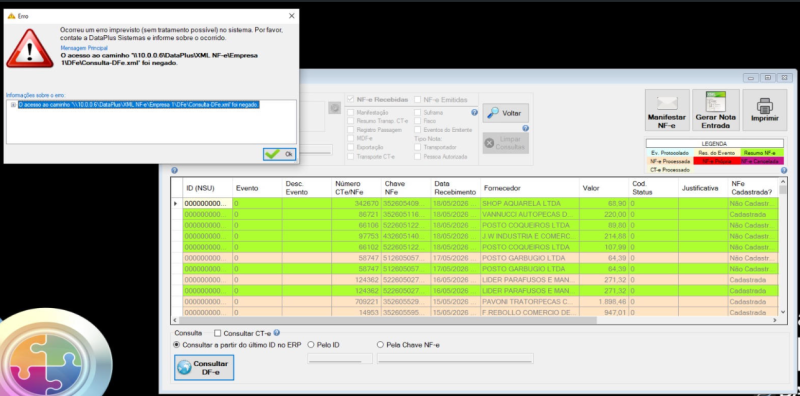Click grid horizontal scrollbar right arrow
This screenshot has width=800, height=396.
[x=774, y=320]
